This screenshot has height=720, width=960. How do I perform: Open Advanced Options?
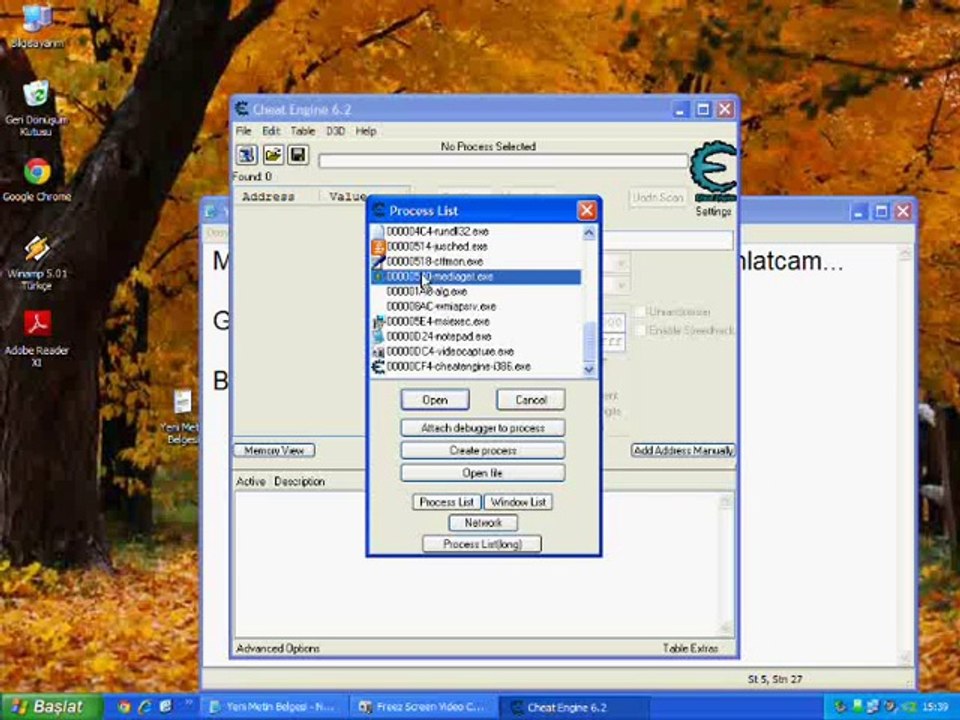(277, 648)
